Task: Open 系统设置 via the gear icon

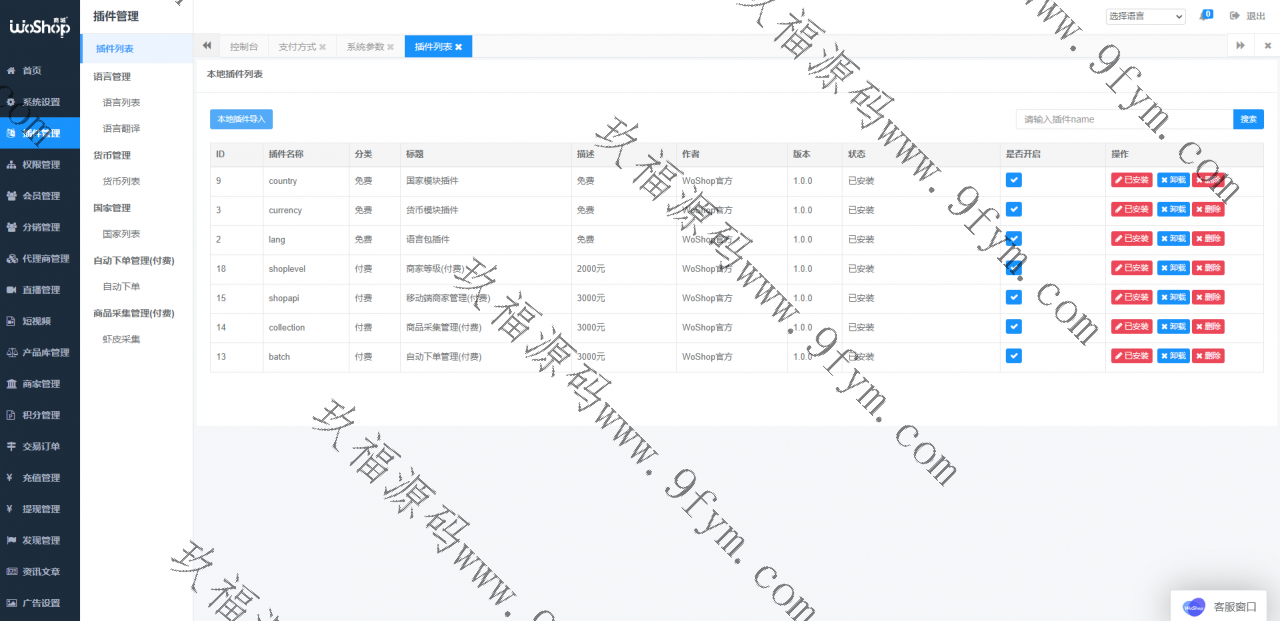Action: tap(11, 102)
